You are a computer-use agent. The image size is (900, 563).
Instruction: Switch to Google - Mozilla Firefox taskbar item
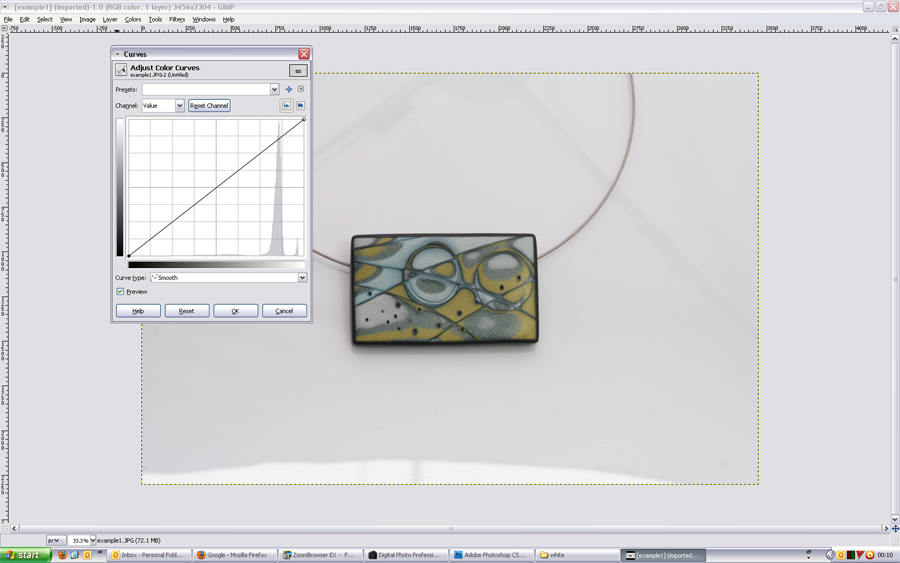(x=234, y=555)
